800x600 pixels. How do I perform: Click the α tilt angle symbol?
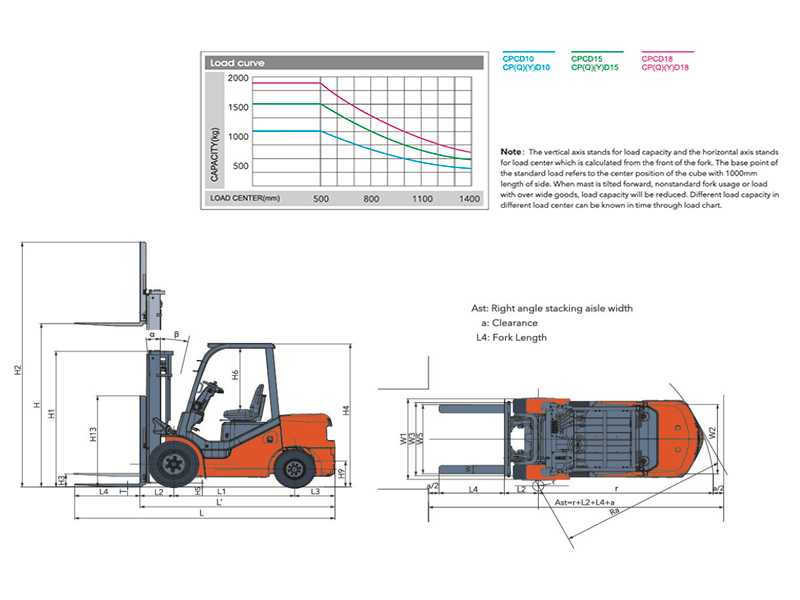point(152,335)
